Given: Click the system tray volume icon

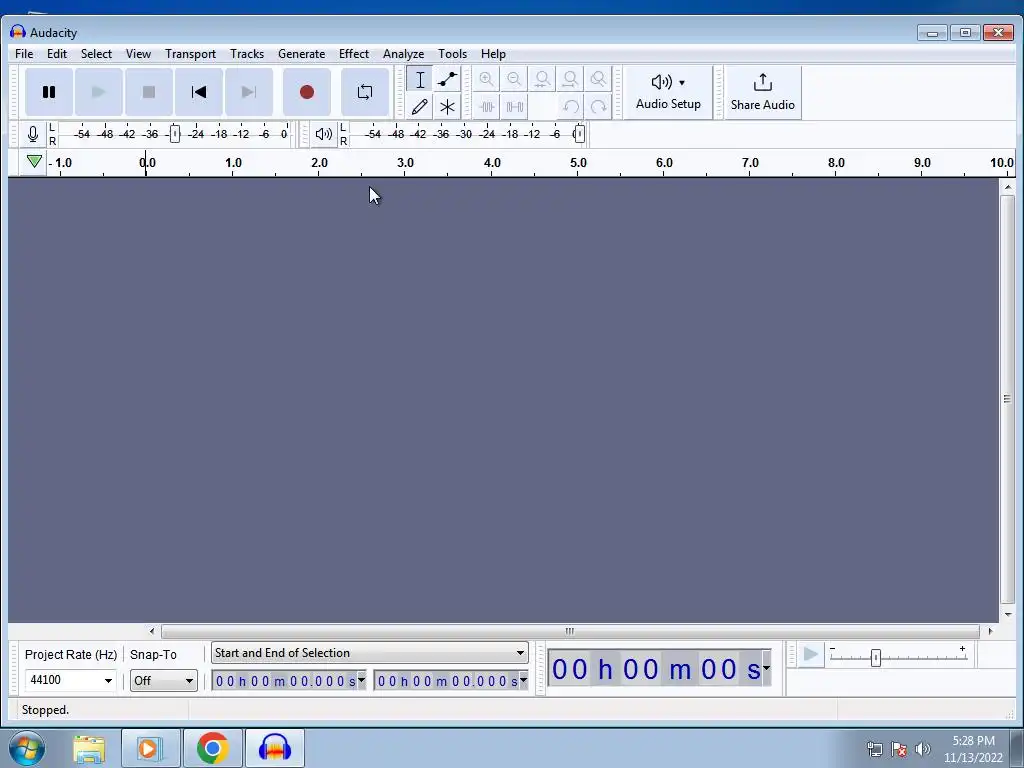Looking at the screenshot, I should pos(923,749).
